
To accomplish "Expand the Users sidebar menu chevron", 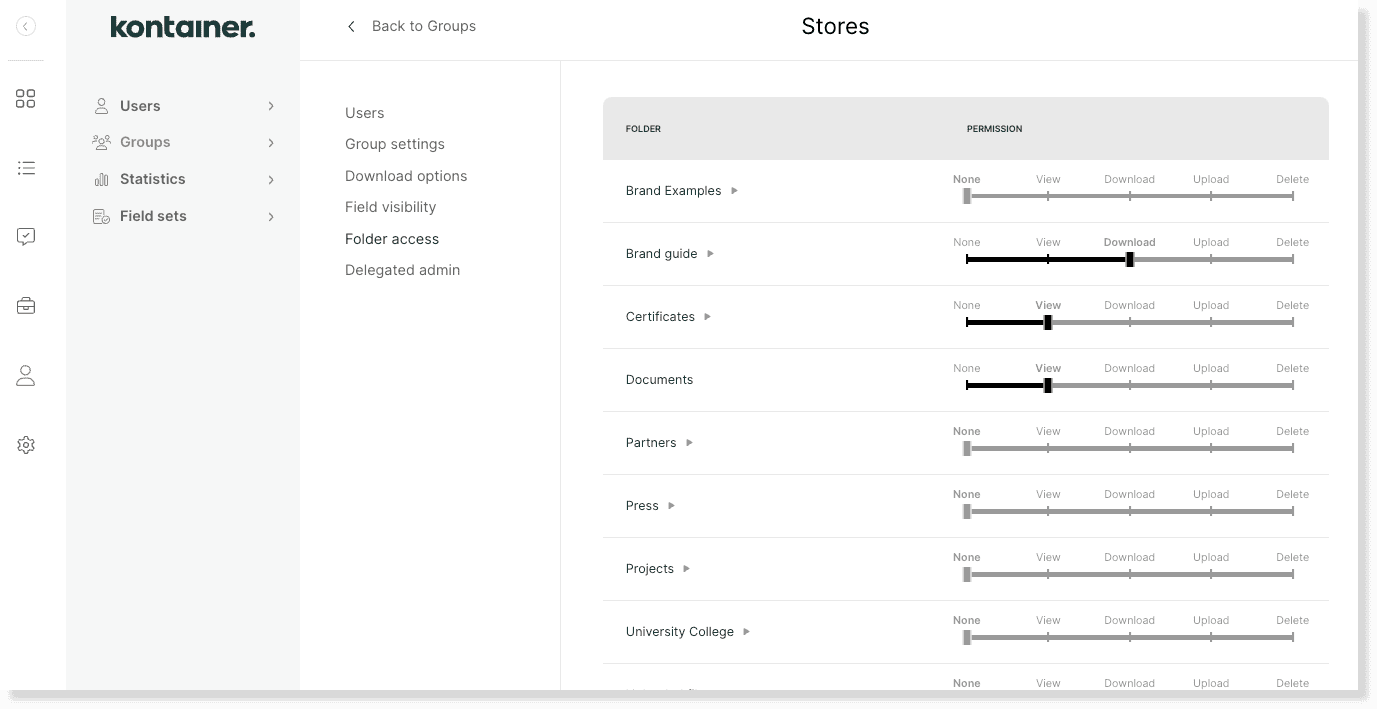I will click(271, 106).
